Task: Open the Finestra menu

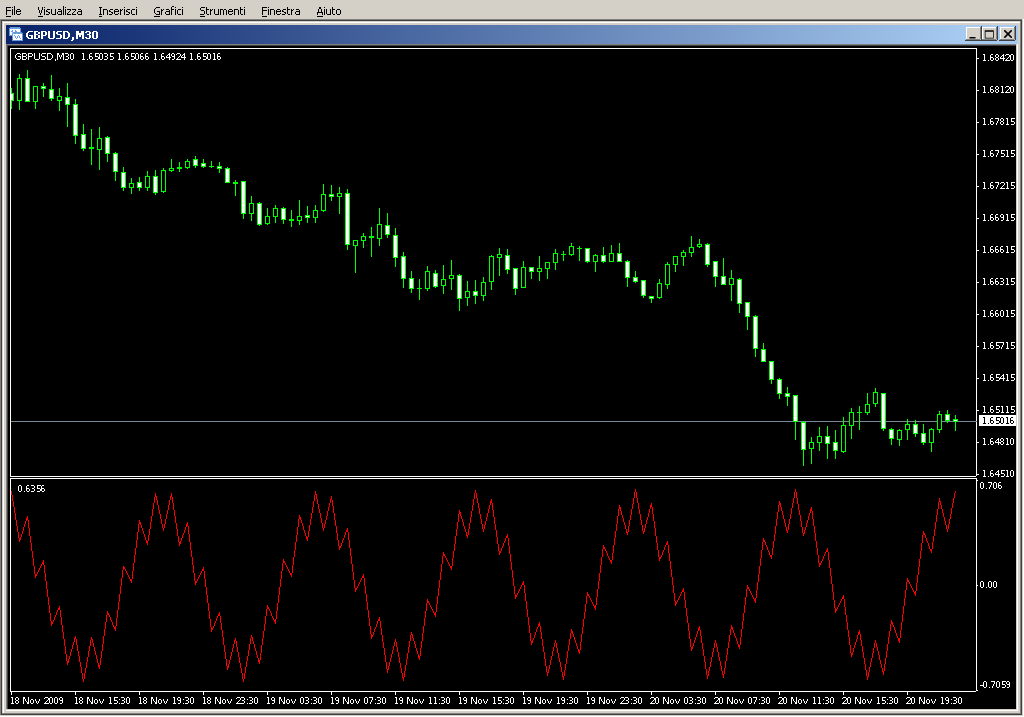Action: [x=280, y=11]
